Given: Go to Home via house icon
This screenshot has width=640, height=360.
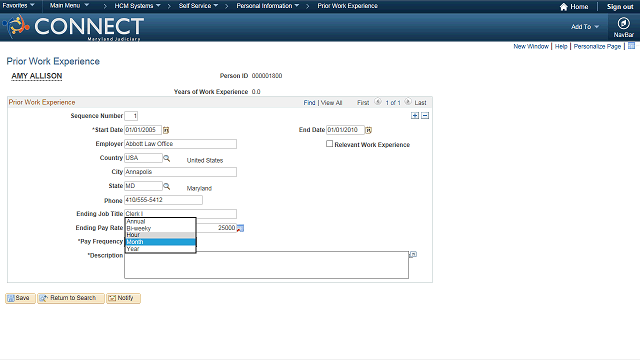Looking at the screenshot, I should pos(564,7).
